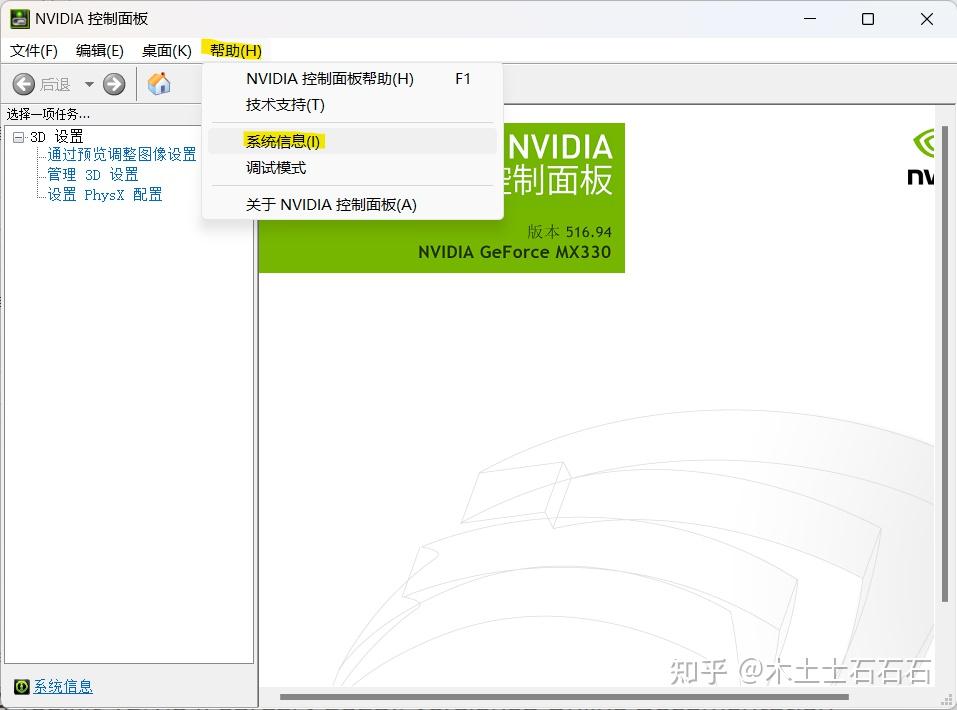Image resolution: width=957 pixels, height=710 pixels.
Task: Select 技术支持(T) menu entry
Action: (x=285, y=105)
